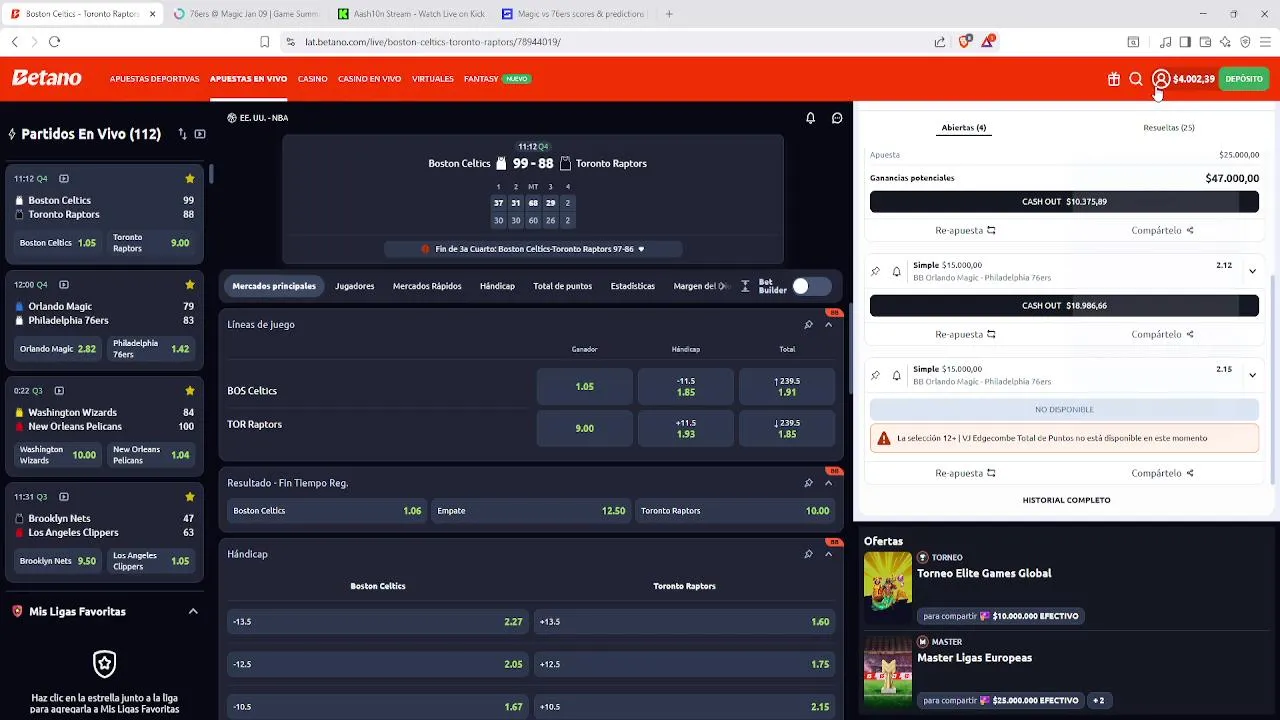Click the notification bell above the scoreboard
The height and width of the screenshot is (720, 1280).
pos(811,118)
